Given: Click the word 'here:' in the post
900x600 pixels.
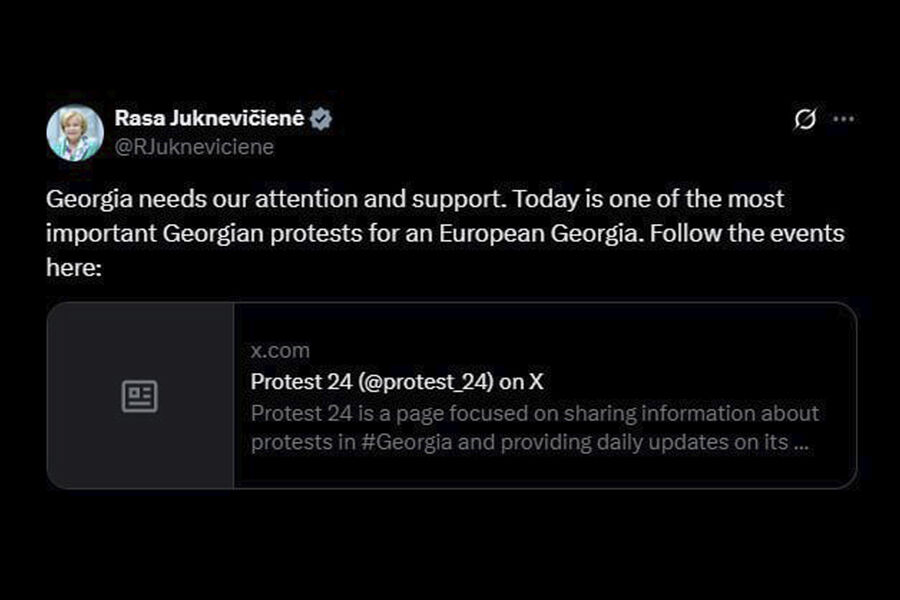Looking at the screenshot, I should (x=75, y=269).
